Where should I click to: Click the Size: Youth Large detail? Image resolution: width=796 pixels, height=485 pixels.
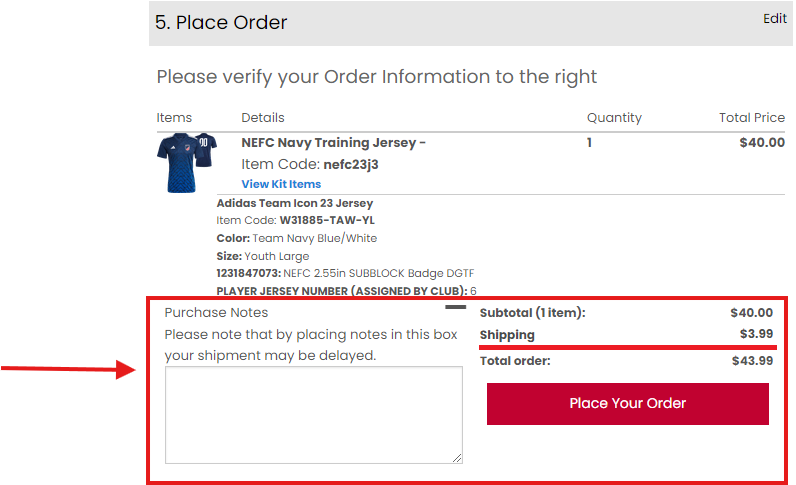[263, 256]
